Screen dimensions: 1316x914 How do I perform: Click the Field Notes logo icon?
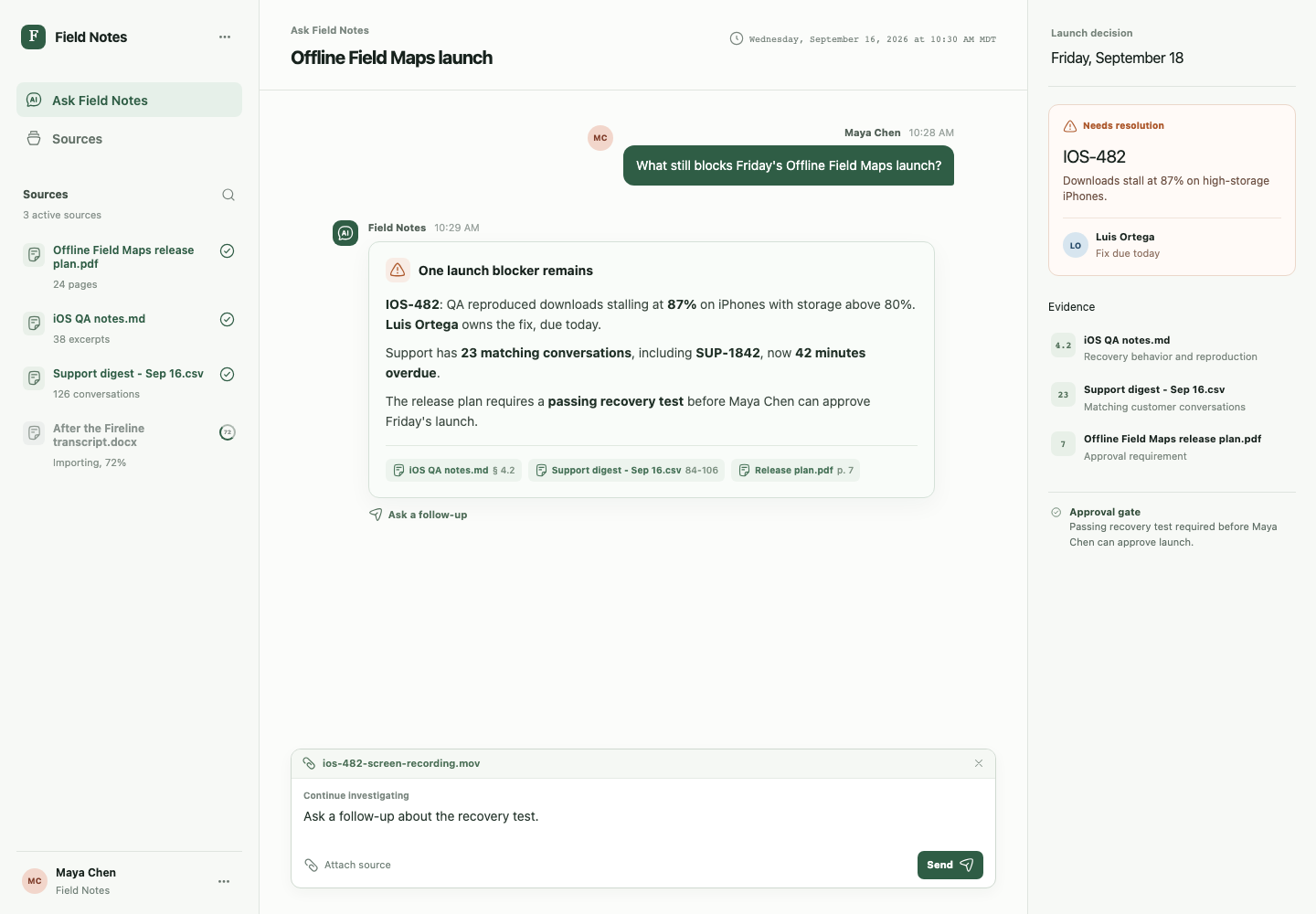(33, 37)
